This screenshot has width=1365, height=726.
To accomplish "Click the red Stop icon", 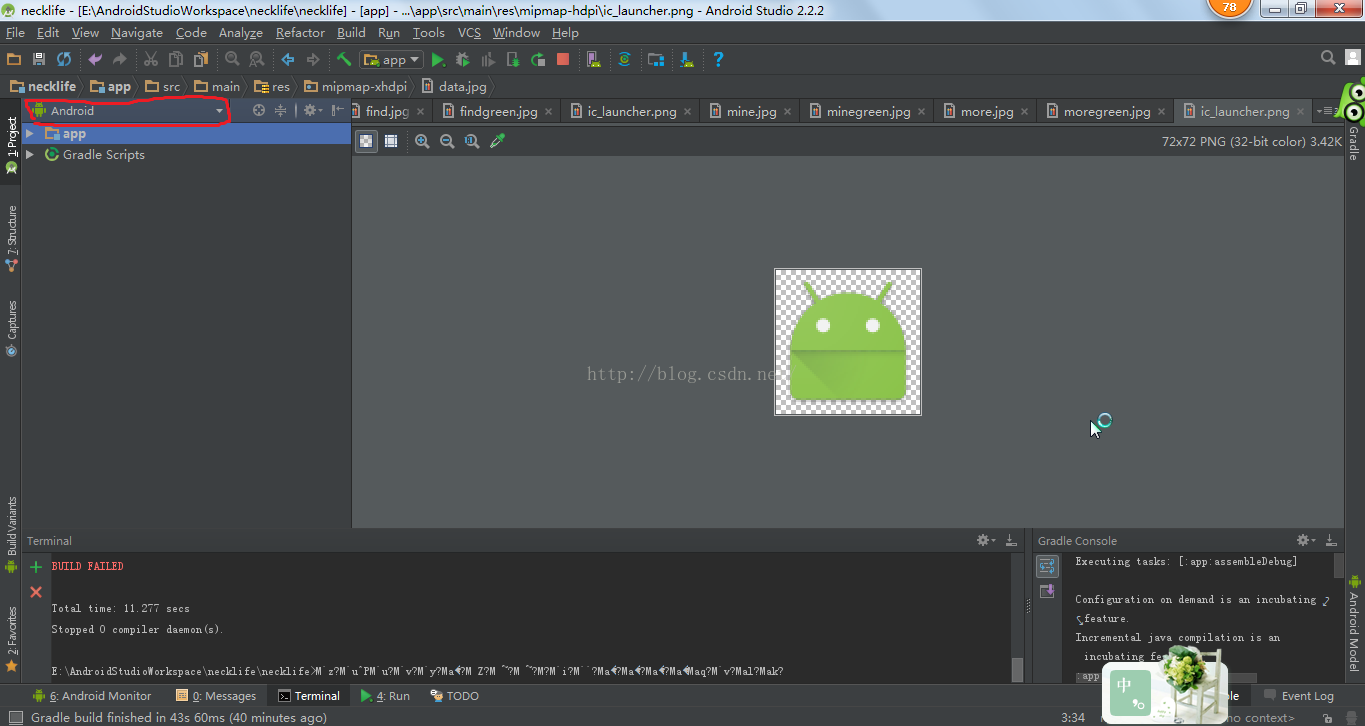I will 563,59.
